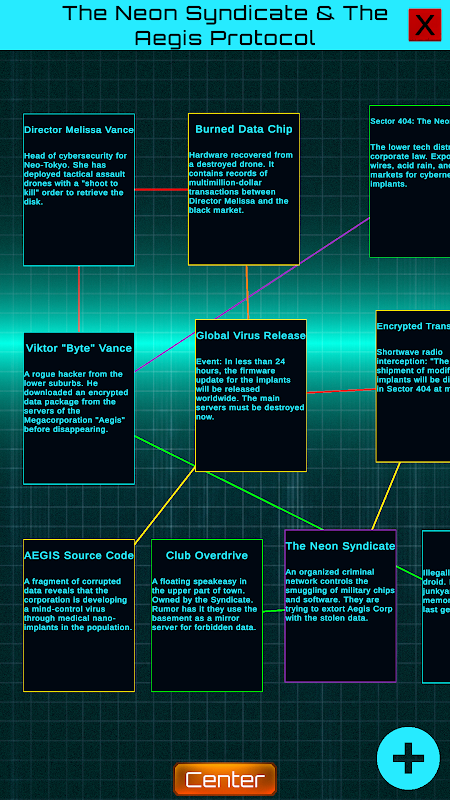450x800 pixels.
Task: Open The Neon Syndicate card
Action: [341, 606]
